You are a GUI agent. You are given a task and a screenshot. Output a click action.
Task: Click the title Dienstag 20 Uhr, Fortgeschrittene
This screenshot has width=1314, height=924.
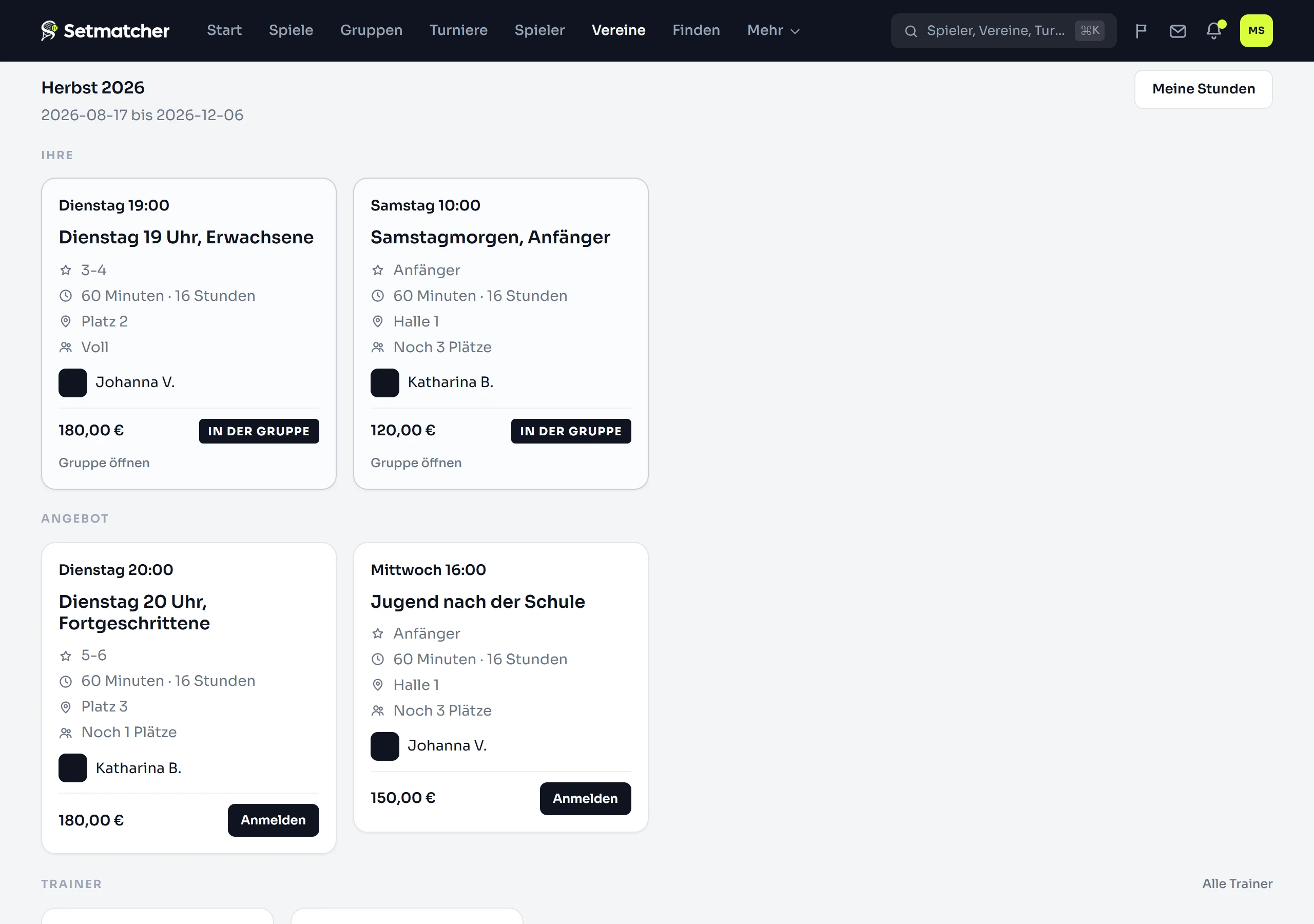[x=134, y=612]
